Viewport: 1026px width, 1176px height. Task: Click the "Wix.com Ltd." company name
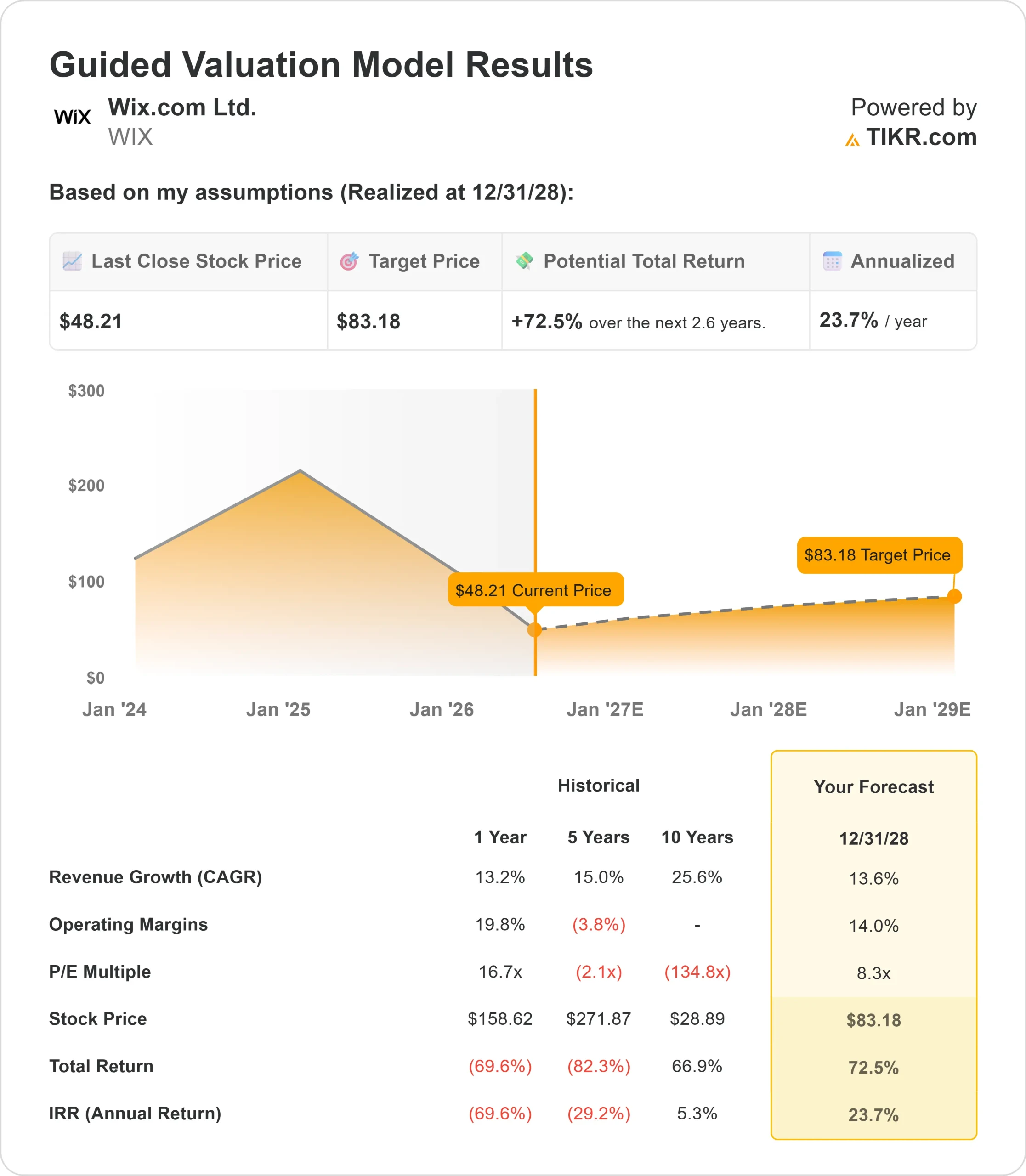click(182, 107)
